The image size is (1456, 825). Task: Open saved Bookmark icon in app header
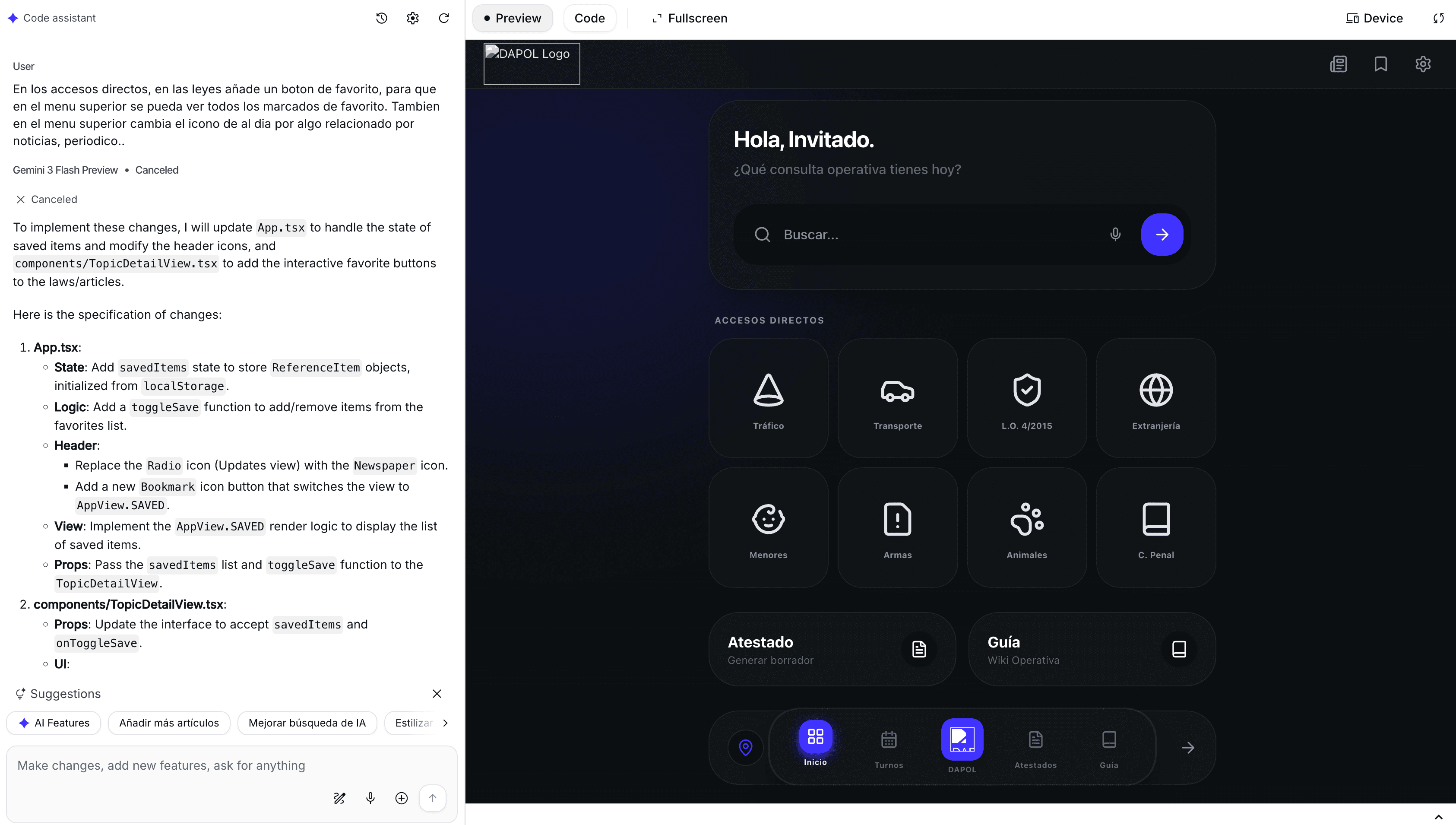click(1381, 64)
